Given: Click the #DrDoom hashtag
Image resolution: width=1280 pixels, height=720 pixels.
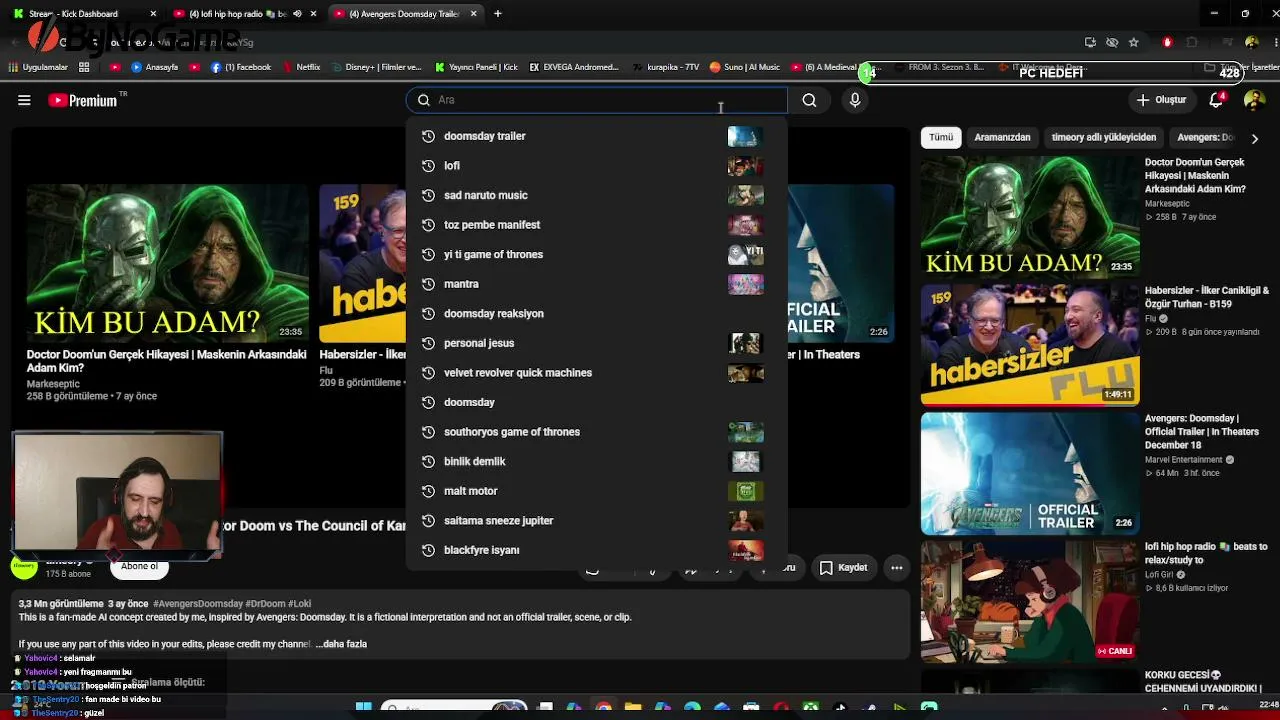Looking at the screenshot, I should 266,604.
